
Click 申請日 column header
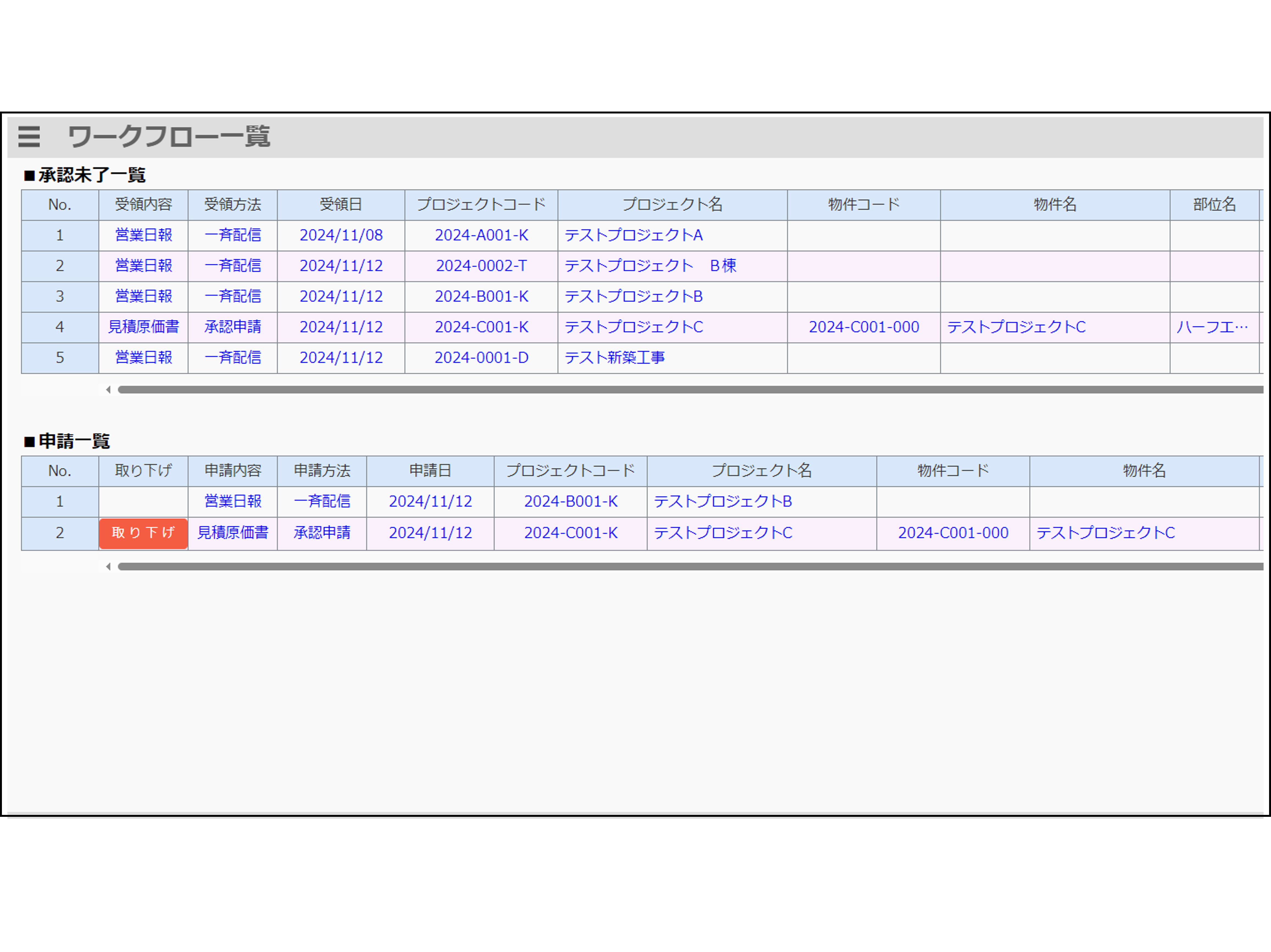coord(430,471)
